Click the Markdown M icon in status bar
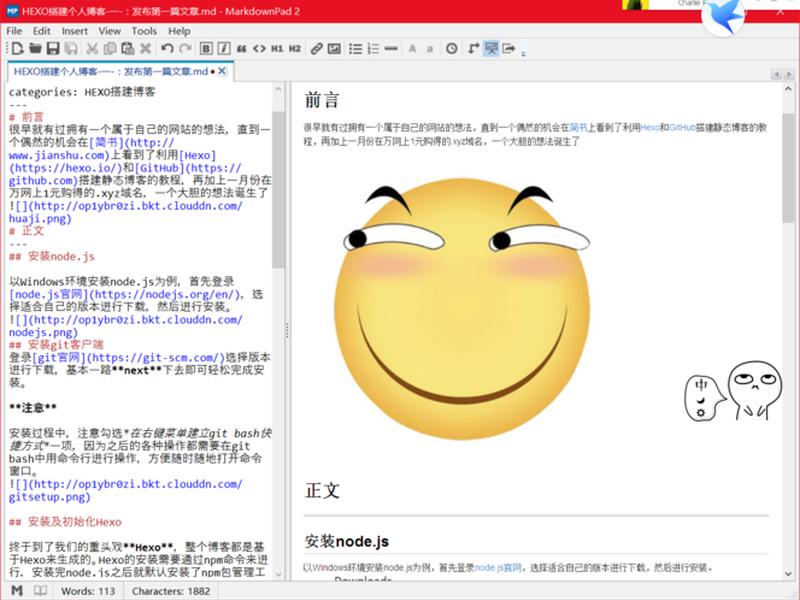 (x=17, y=591)
